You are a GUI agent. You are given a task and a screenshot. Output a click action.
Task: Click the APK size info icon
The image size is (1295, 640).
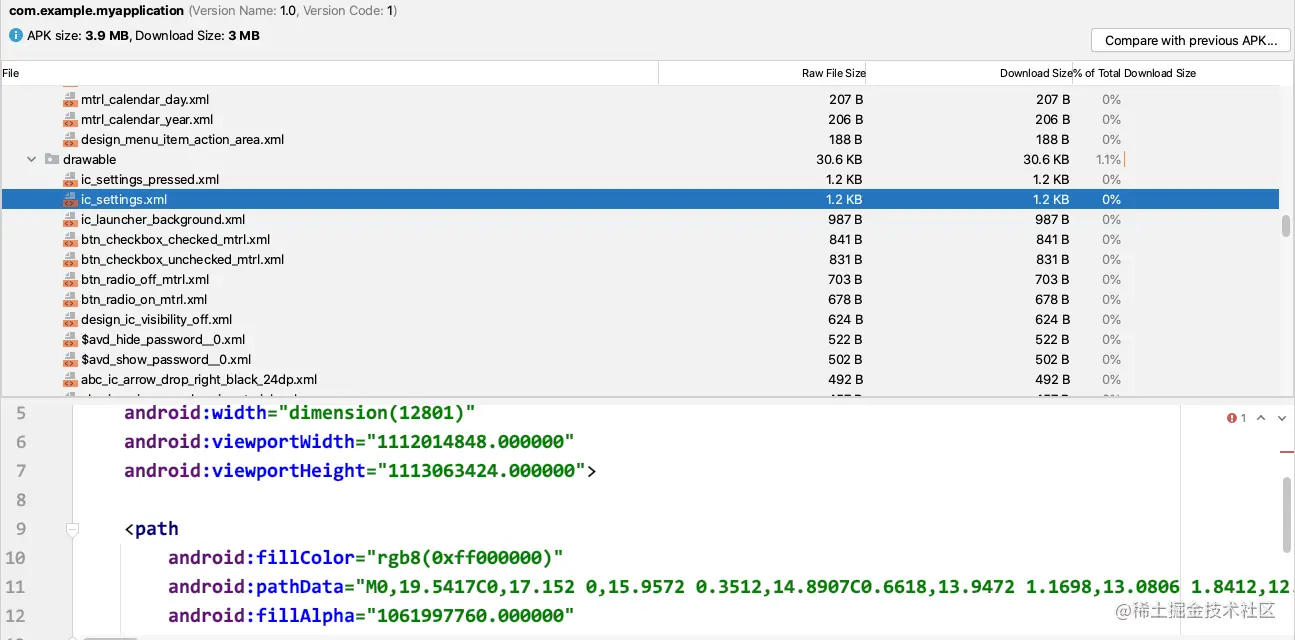pos(16,35)
